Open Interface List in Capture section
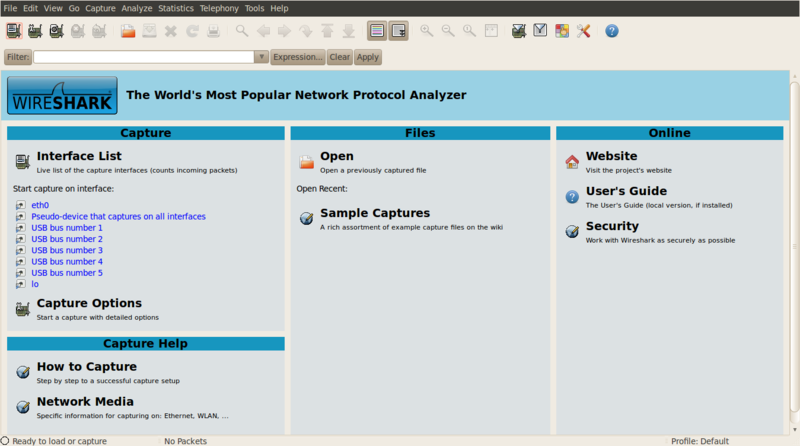The width and height of the screenshot is (800, 446). pos(79,156)
